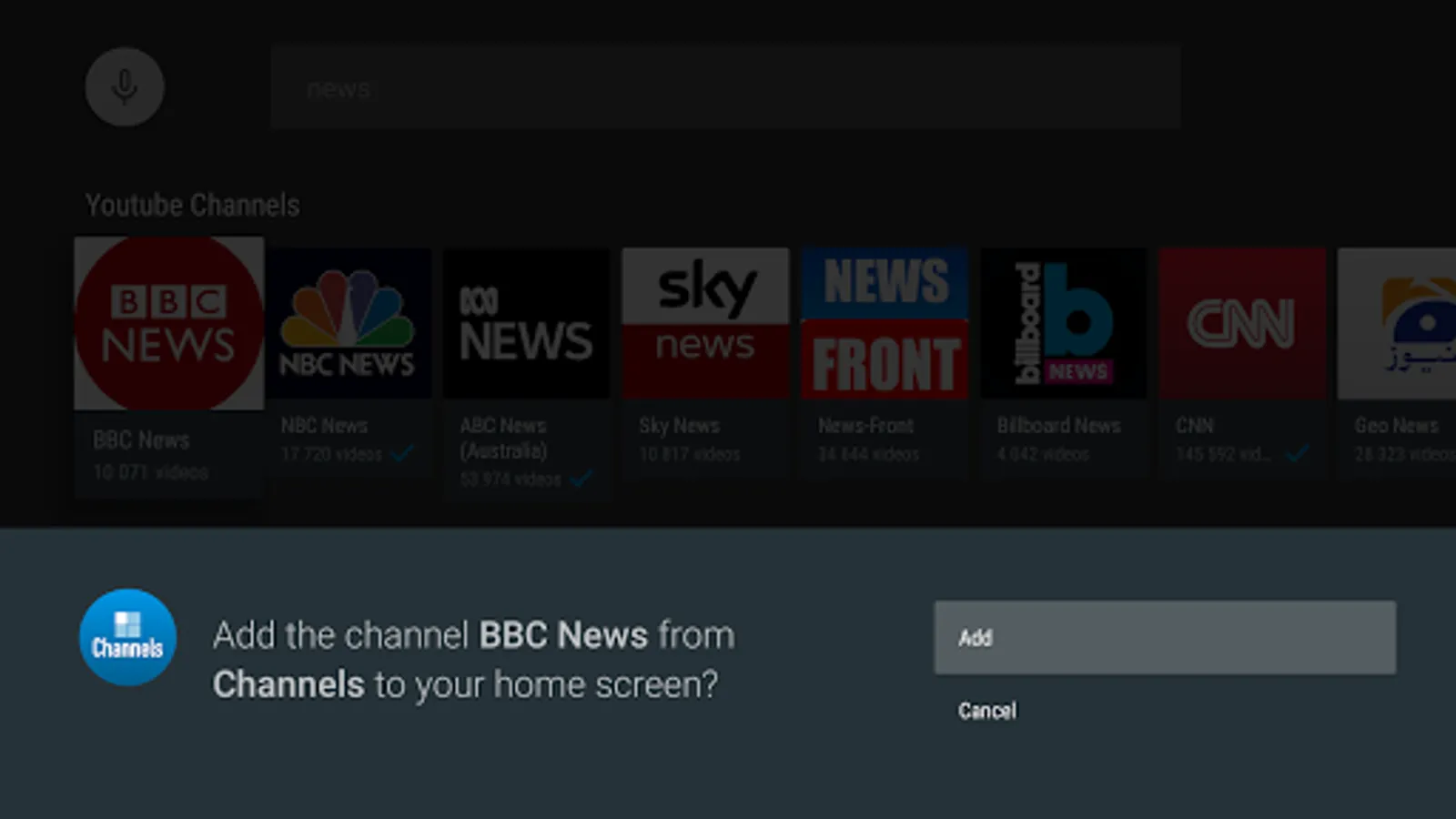Click the checkmark on NBC News card
This screenshot has height=819, width=1456.
[x=402, y=452]
